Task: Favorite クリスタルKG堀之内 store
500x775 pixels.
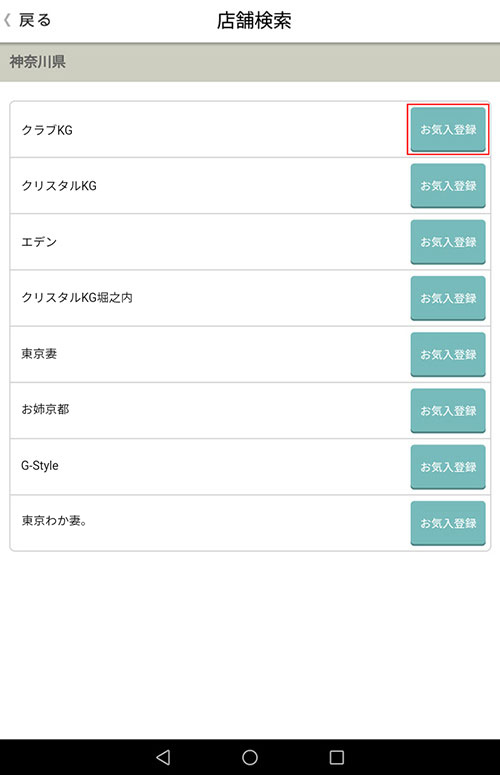Action: click(x=448, y=298)
